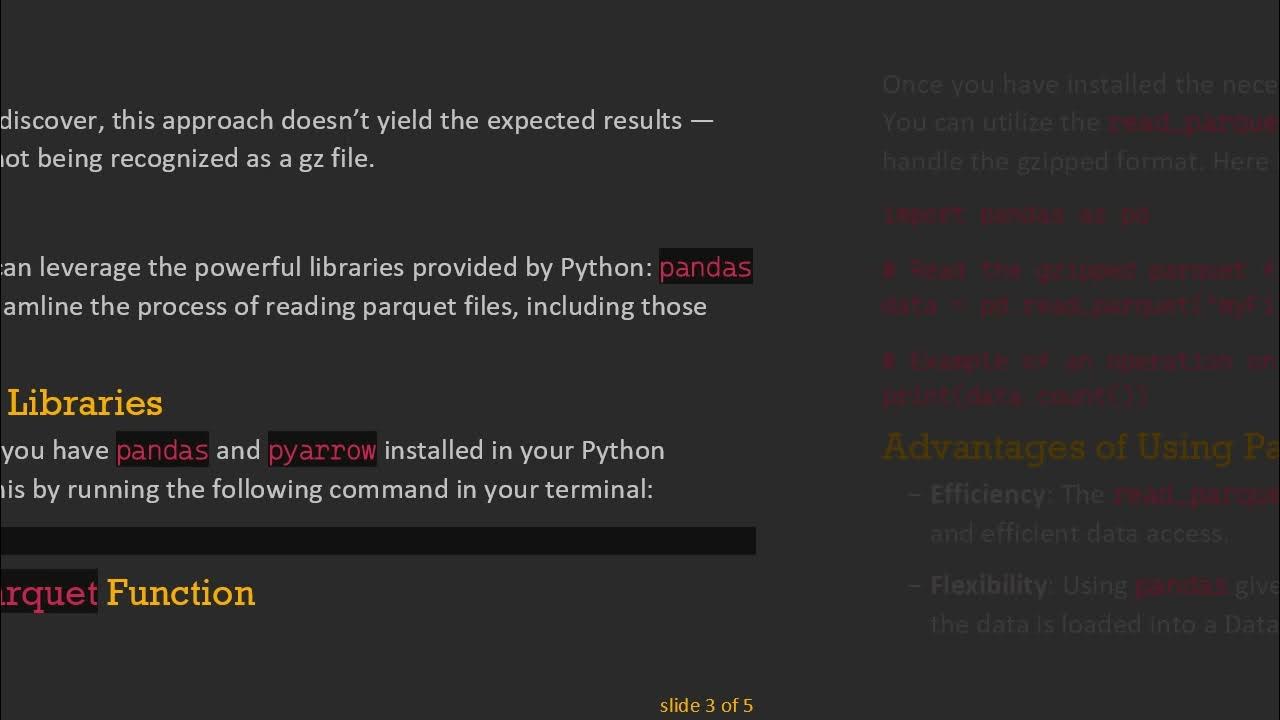
Task: Click the 'discover, this approach doesn't yield' line
Action: pyautogui.click(x=356, y=121)
